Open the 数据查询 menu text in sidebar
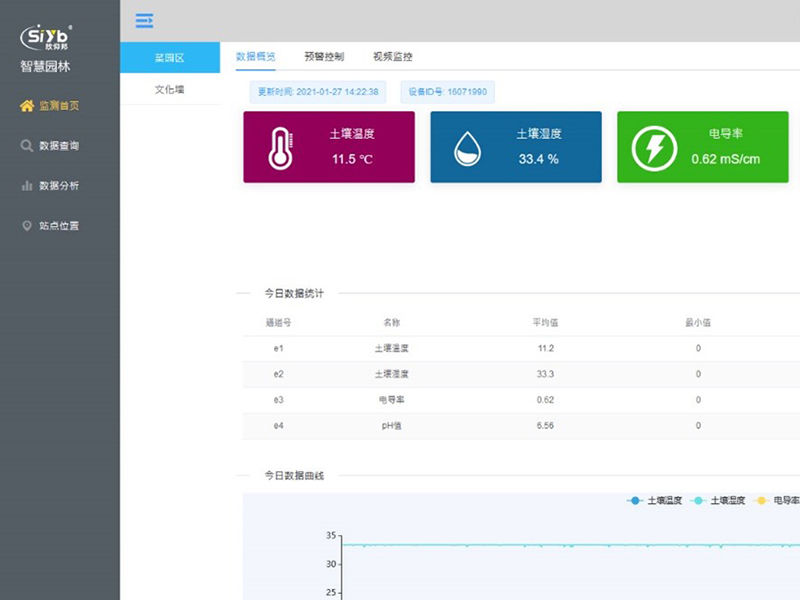 tap(59, 146)
